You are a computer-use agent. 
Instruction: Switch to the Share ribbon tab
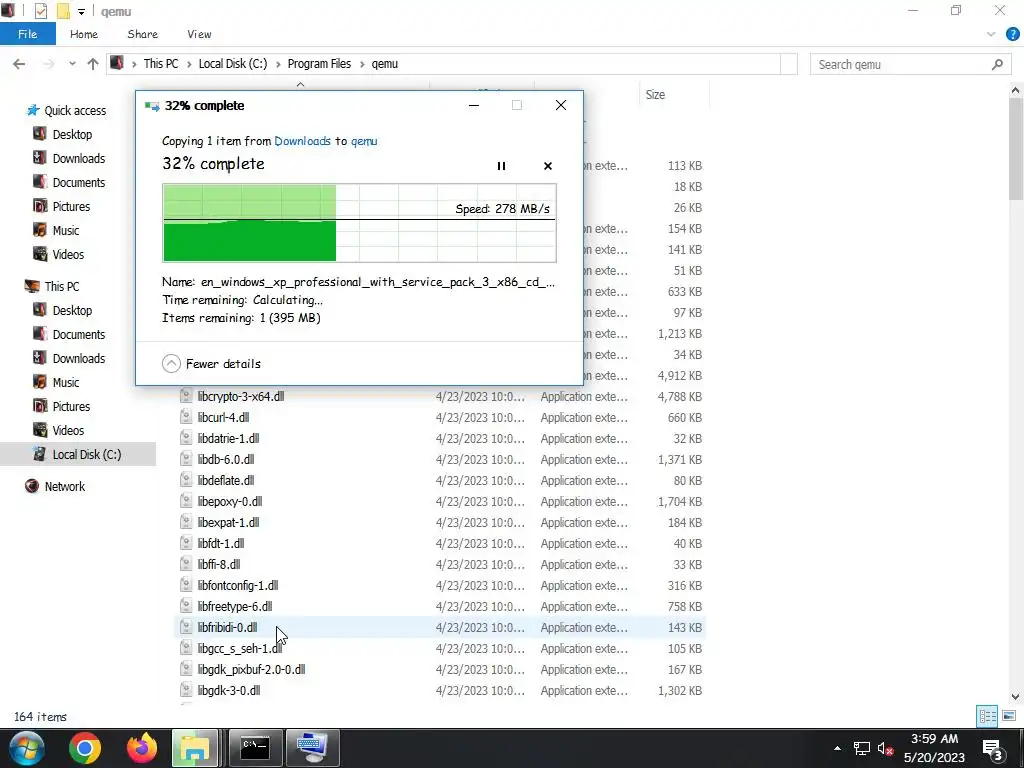click(142, 34)
